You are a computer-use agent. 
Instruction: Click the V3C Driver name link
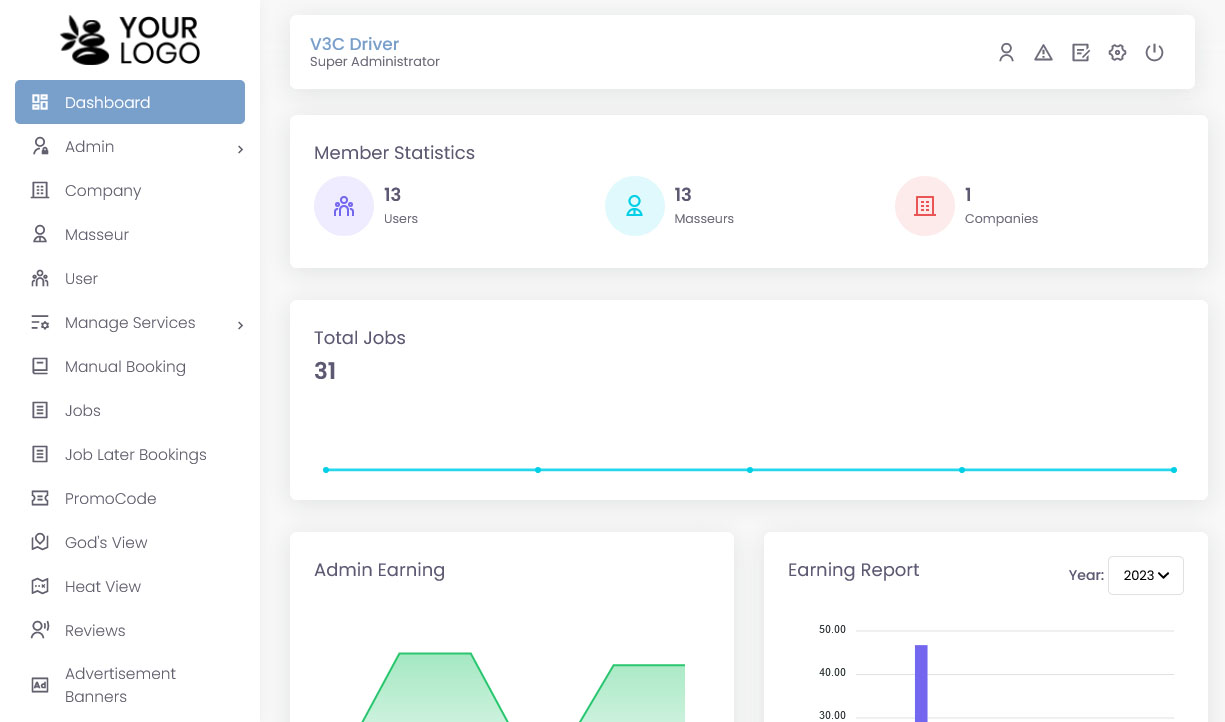(354, 44)
